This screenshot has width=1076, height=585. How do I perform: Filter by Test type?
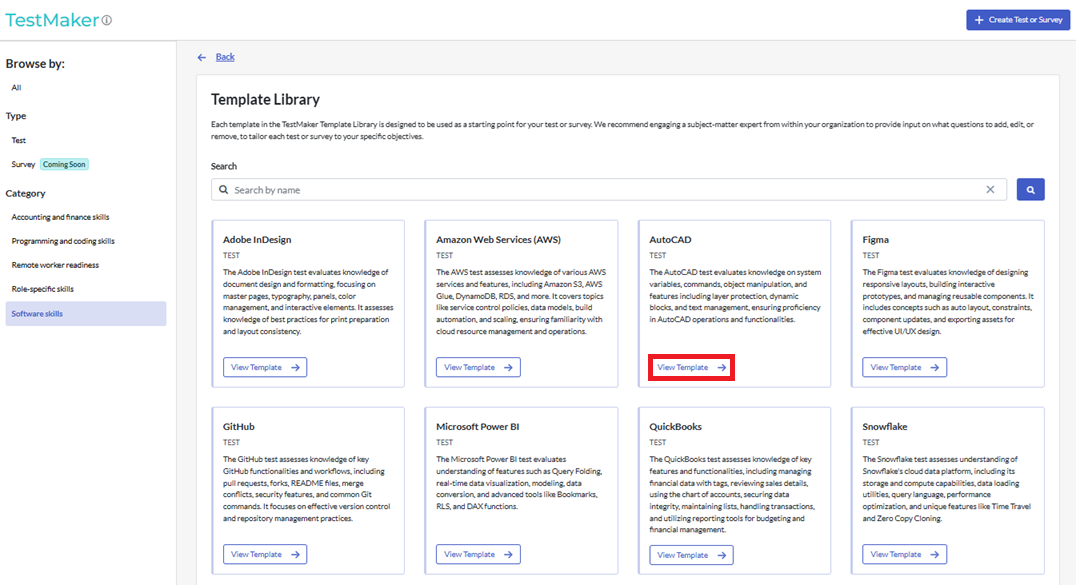pyautogui.click(x=19, y=140)
